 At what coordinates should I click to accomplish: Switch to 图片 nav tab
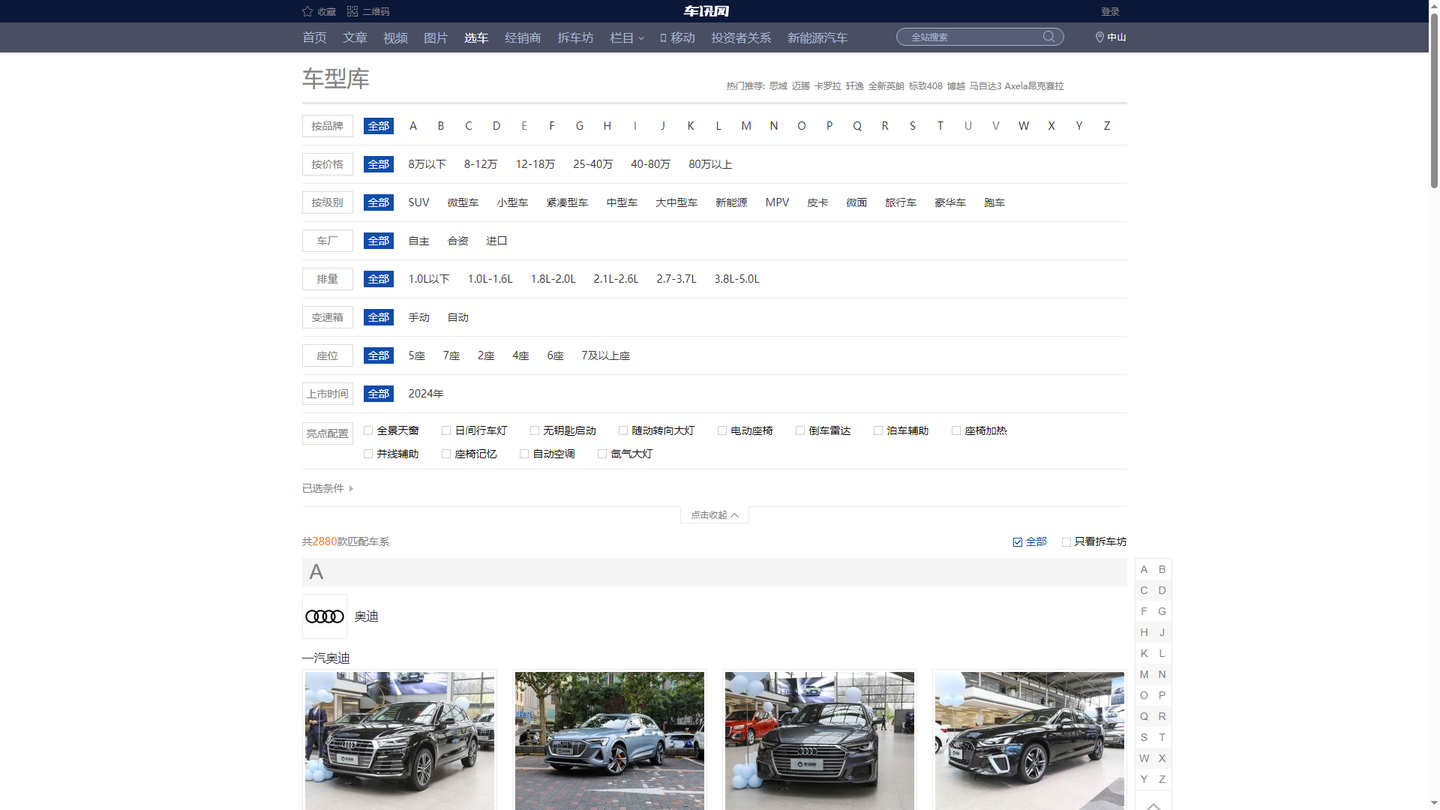click(x=436, y=38)
